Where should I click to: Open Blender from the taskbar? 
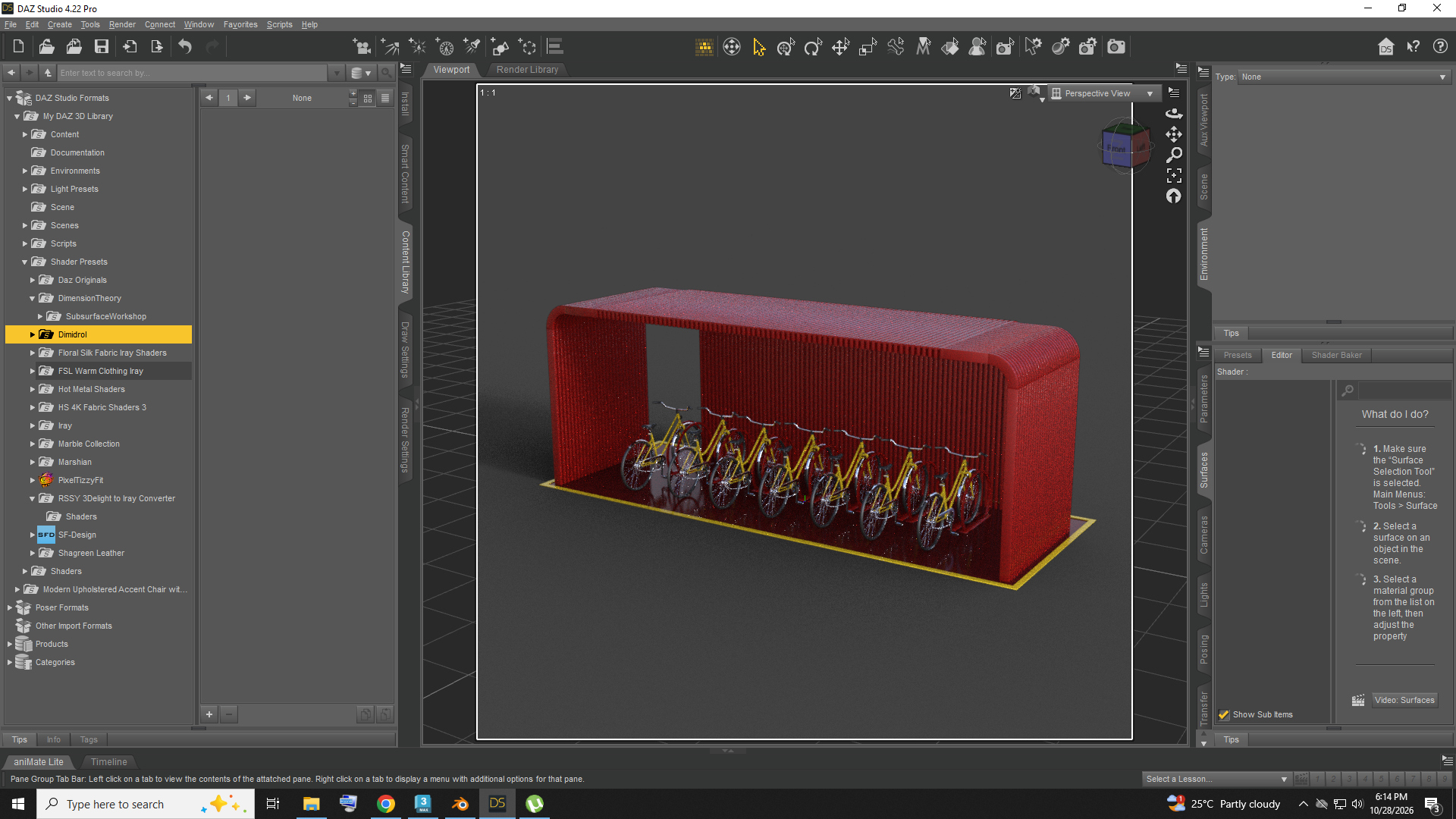[x=460, y=804]
